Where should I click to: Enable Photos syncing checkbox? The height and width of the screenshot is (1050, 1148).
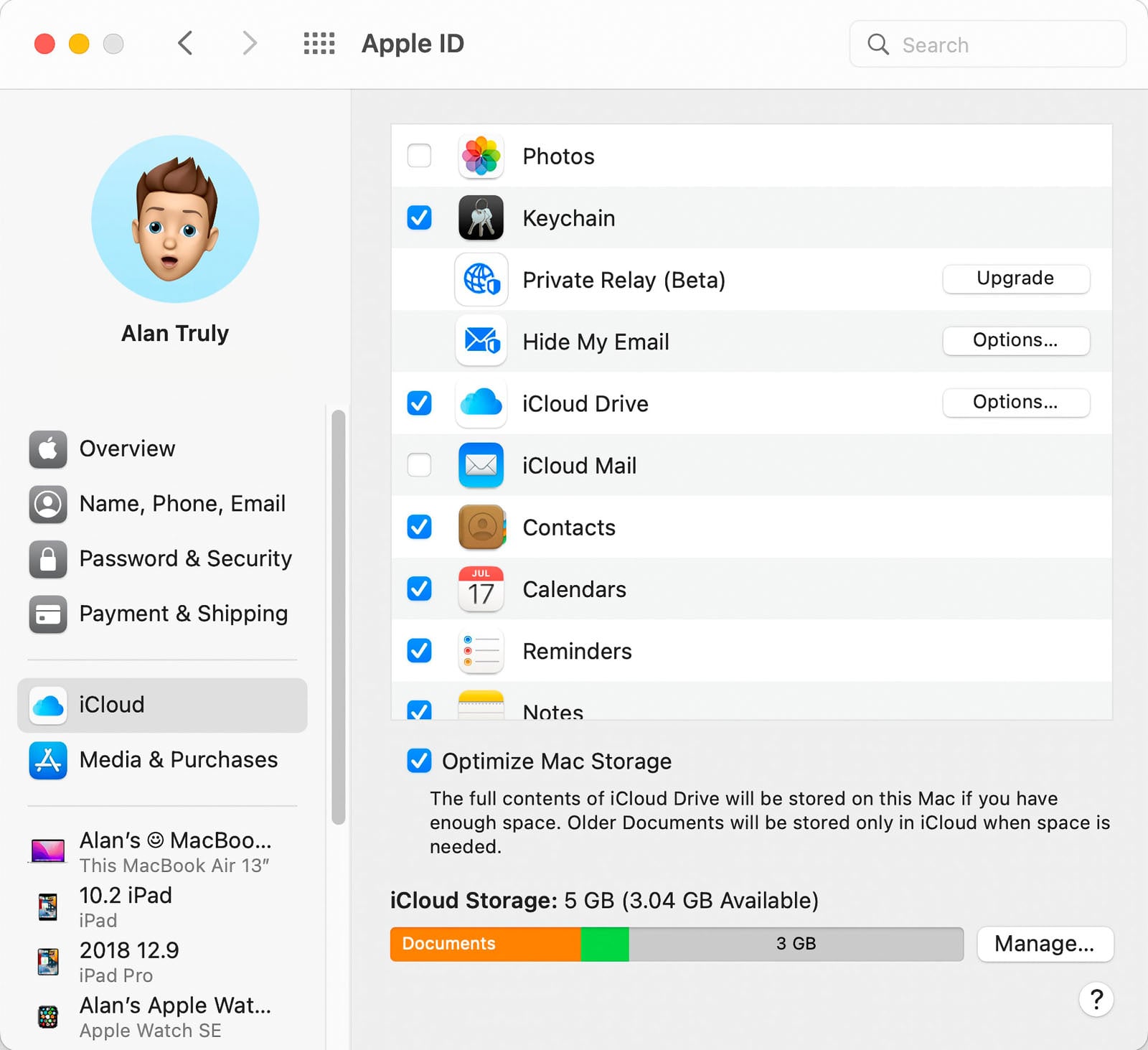[419, 156]
